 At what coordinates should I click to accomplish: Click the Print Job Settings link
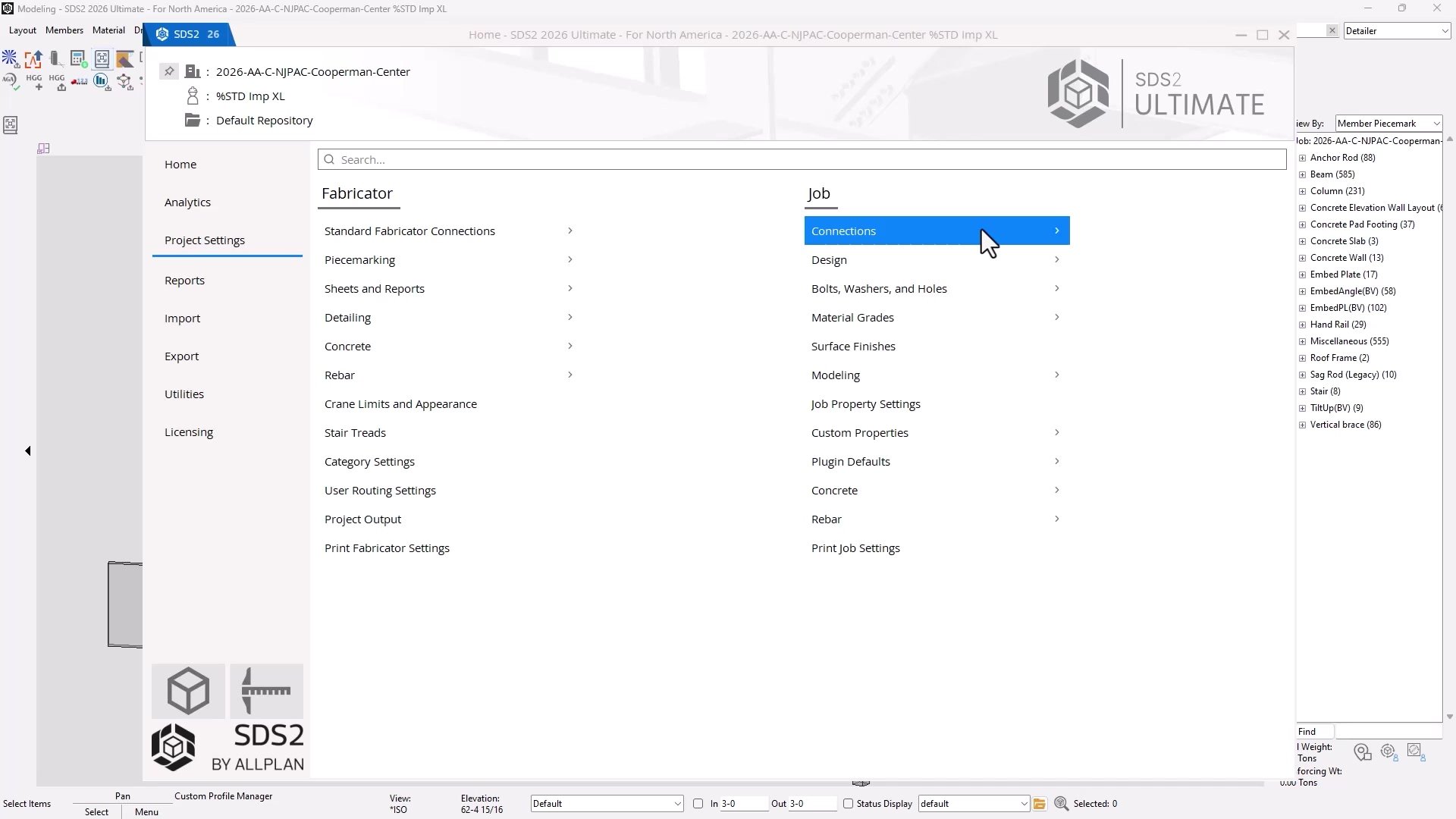pyautogui.click(x=855, y=548)
